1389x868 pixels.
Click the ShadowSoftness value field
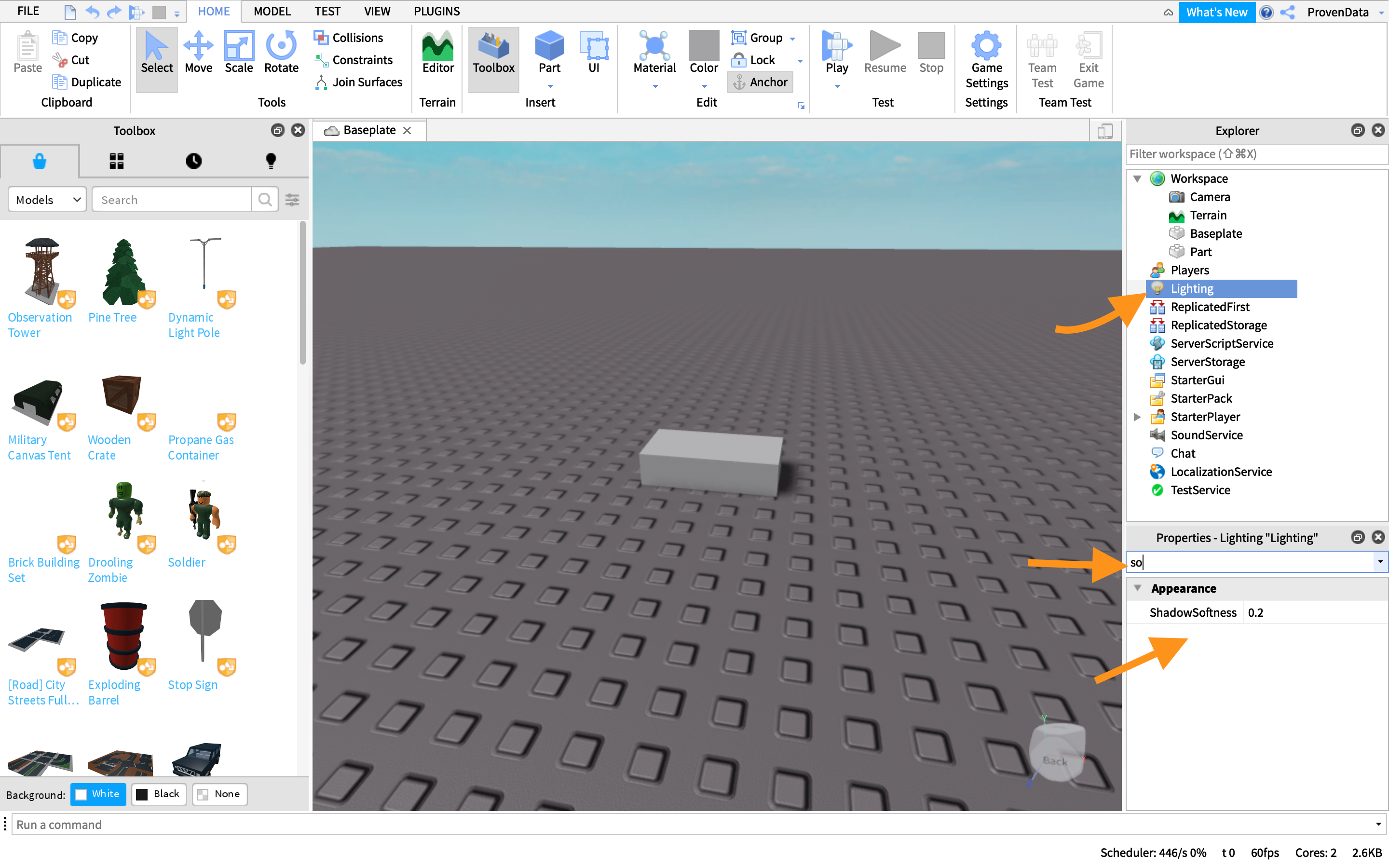(1314, 612)
